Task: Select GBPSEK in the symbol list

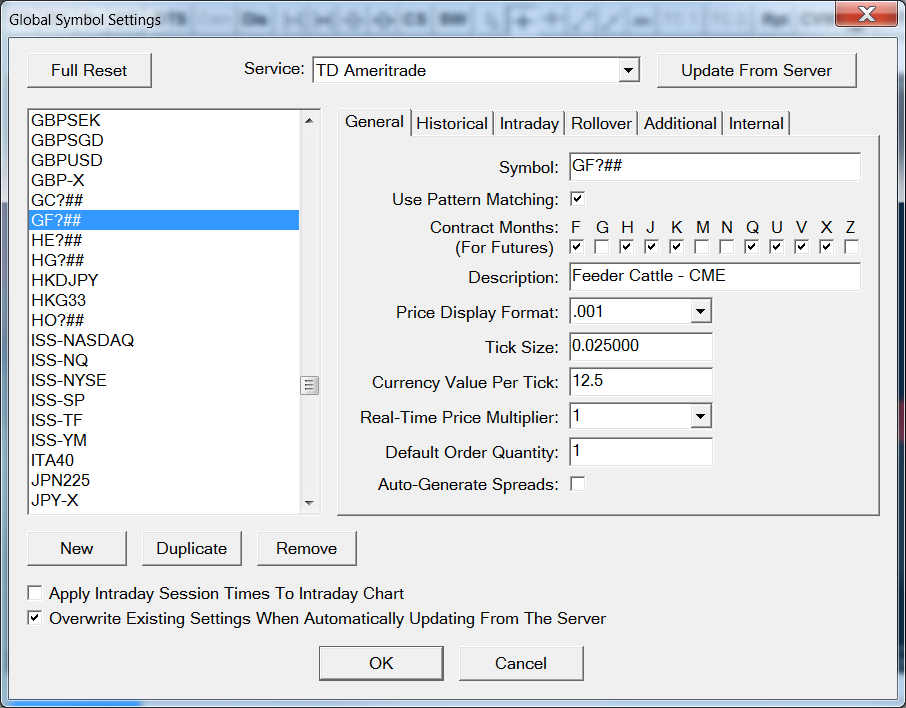Action: coord(164,120)
